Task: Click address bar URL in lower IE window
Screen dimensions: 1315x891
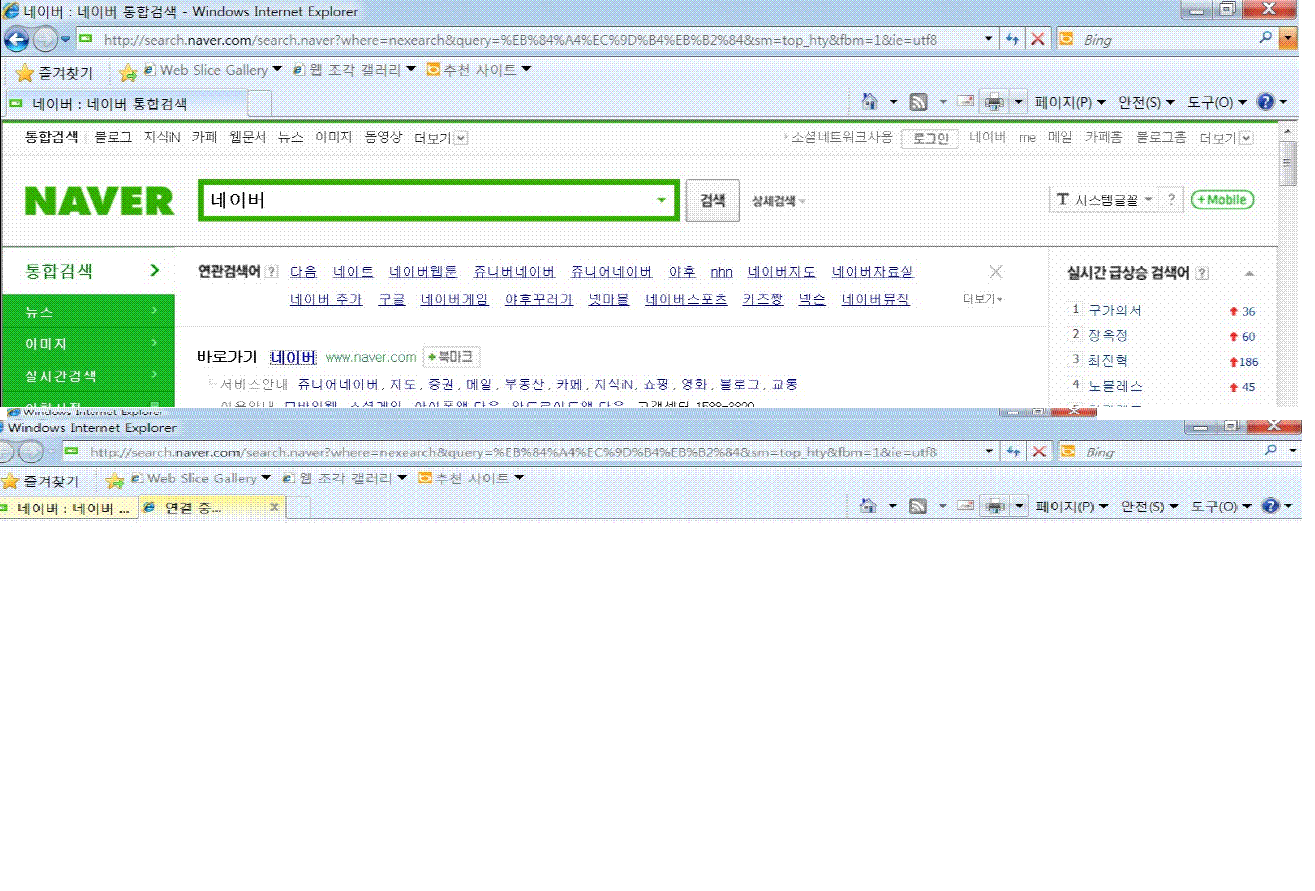Action: (x=512, y=452)
